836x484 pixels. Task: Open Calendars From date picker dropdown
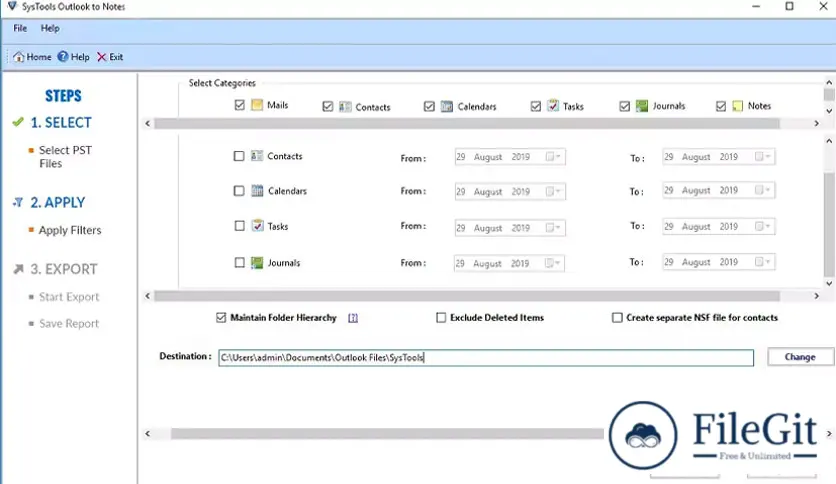pos(553,191)
